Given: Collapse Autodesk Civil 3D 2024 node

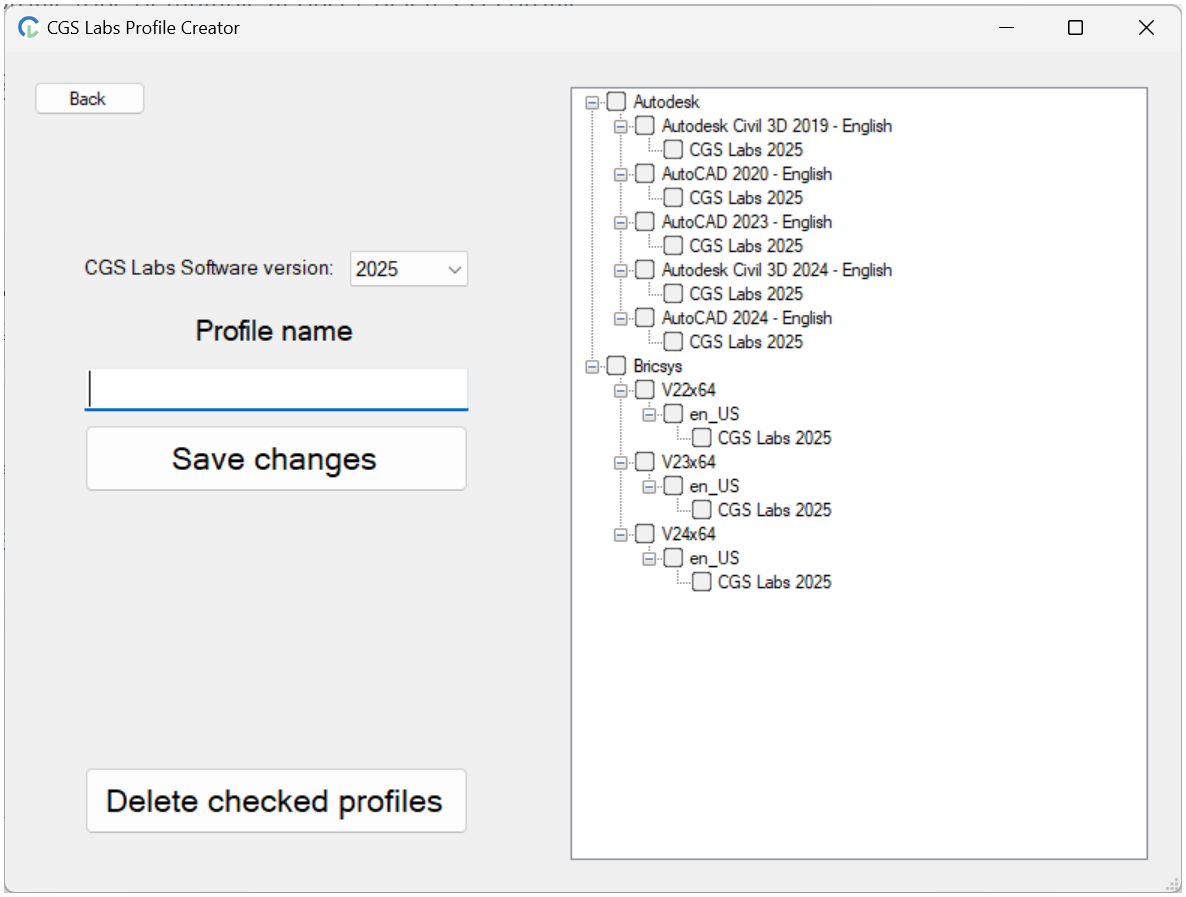Looking at the screenshot, I should coord(620,270).
